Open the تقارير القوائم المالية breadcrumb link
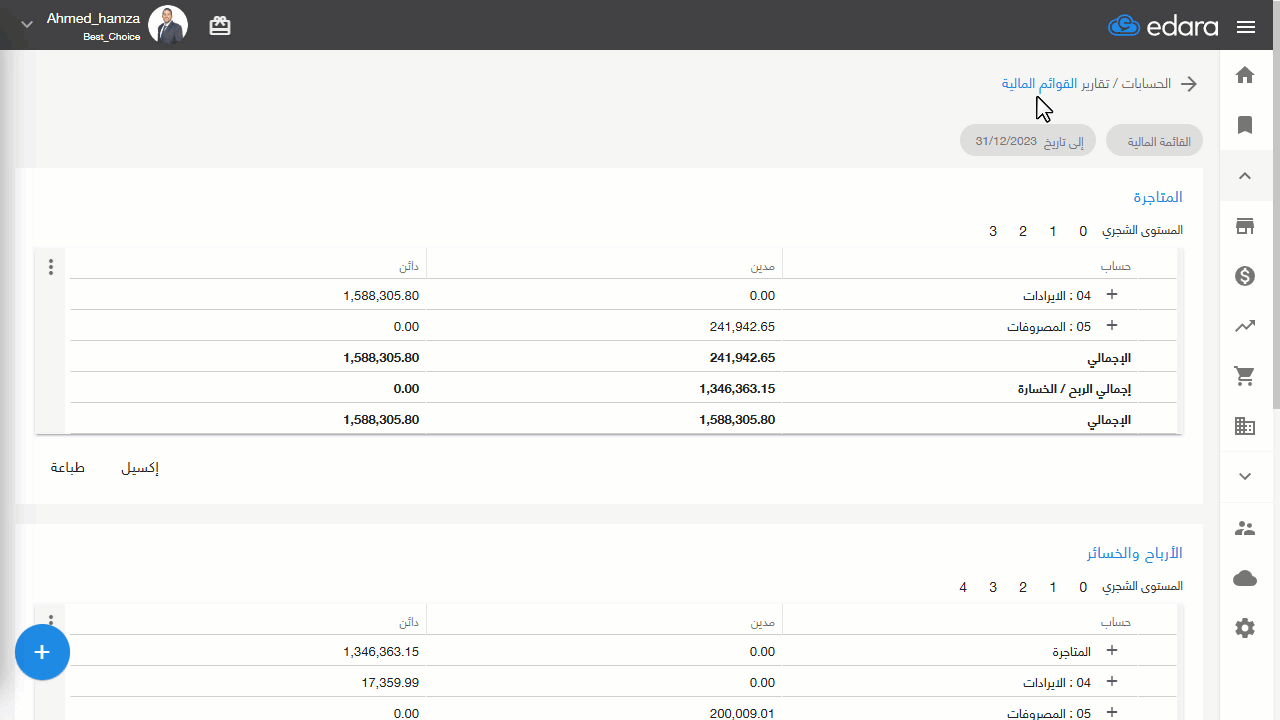 click(x=1055, y=84)
